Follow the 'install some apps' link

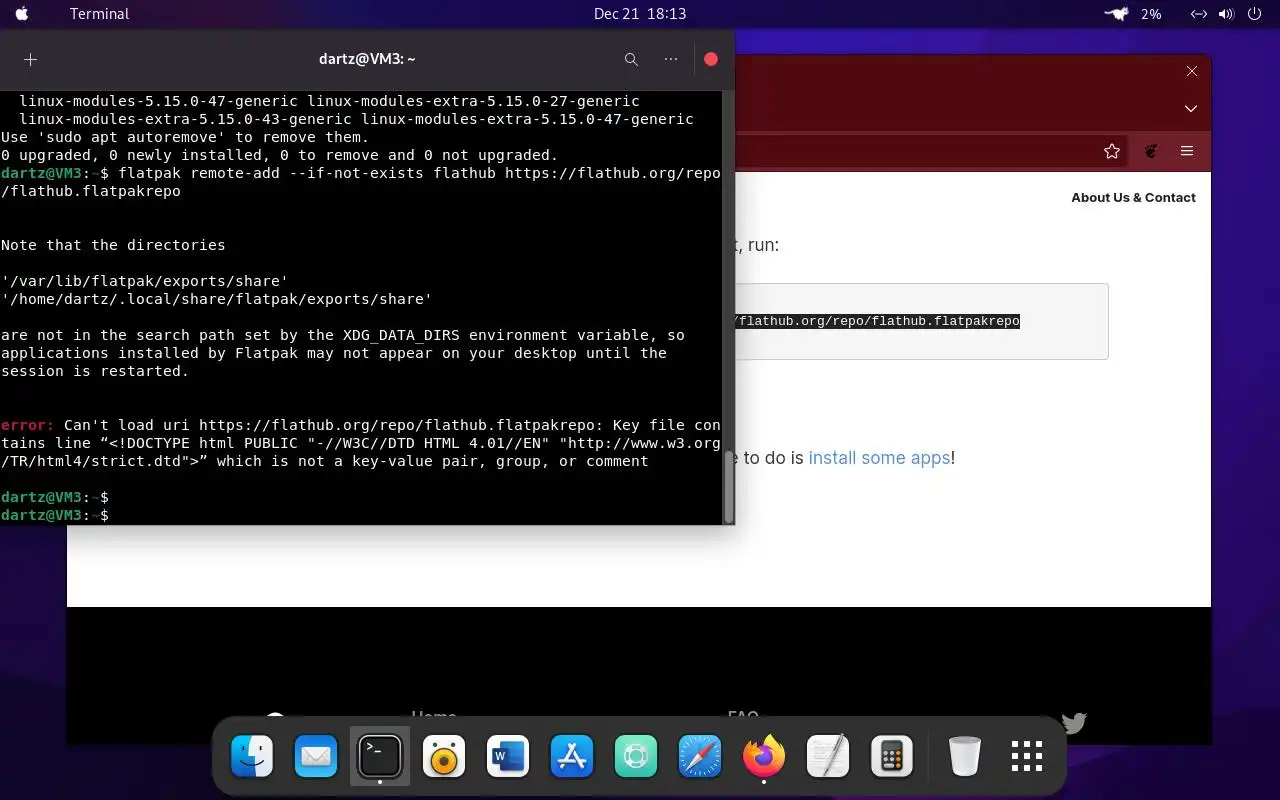(879, 458)
